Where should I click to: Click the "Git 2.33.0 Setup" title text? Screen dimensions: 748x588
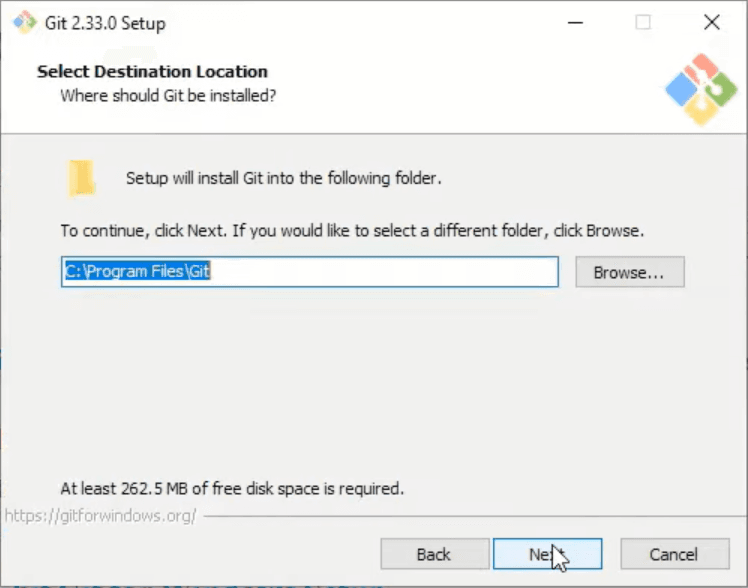(x=105, y=22)
